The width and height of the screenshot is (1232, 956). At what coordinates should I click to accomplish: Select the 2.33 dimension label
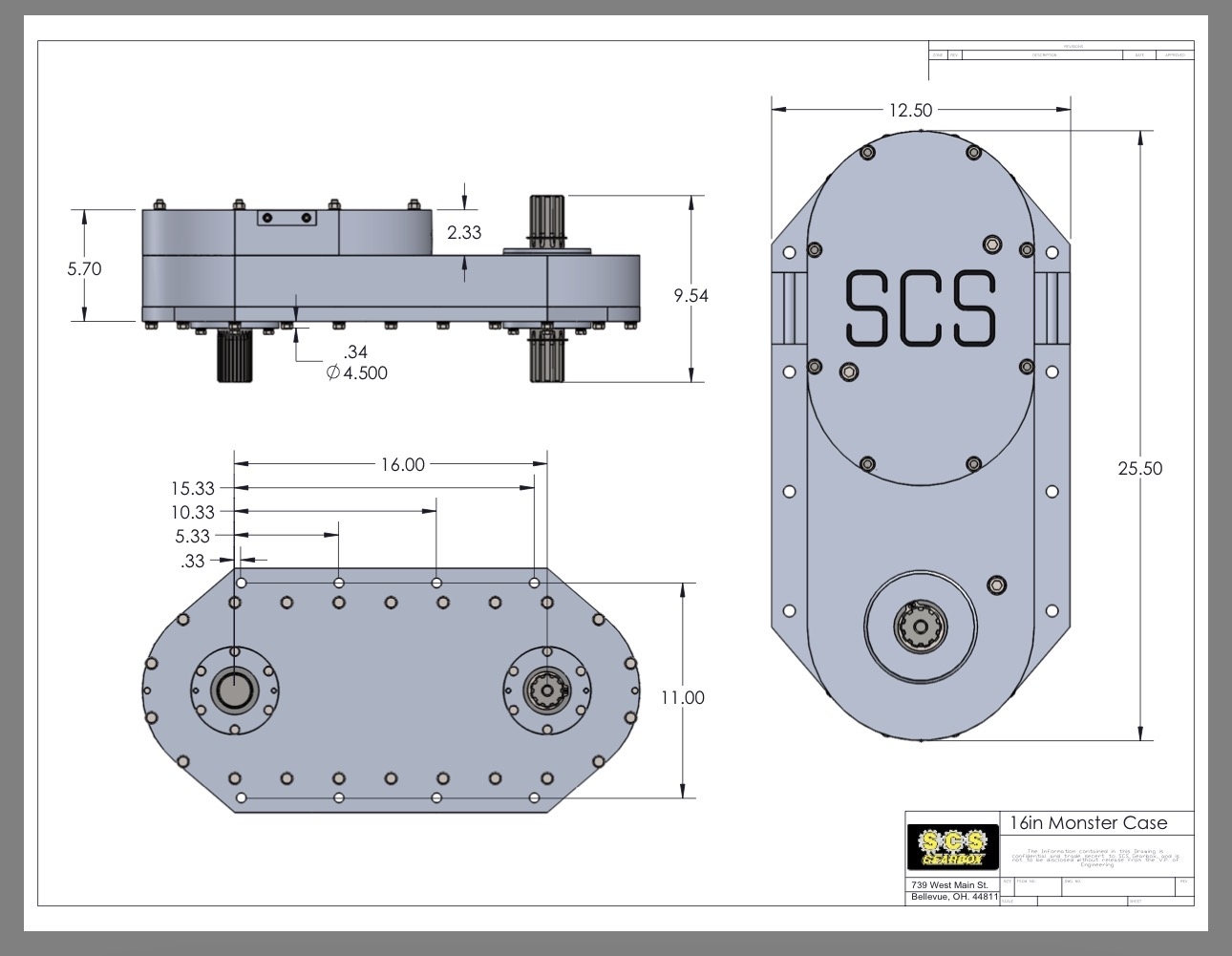click(x=464, y=232)
